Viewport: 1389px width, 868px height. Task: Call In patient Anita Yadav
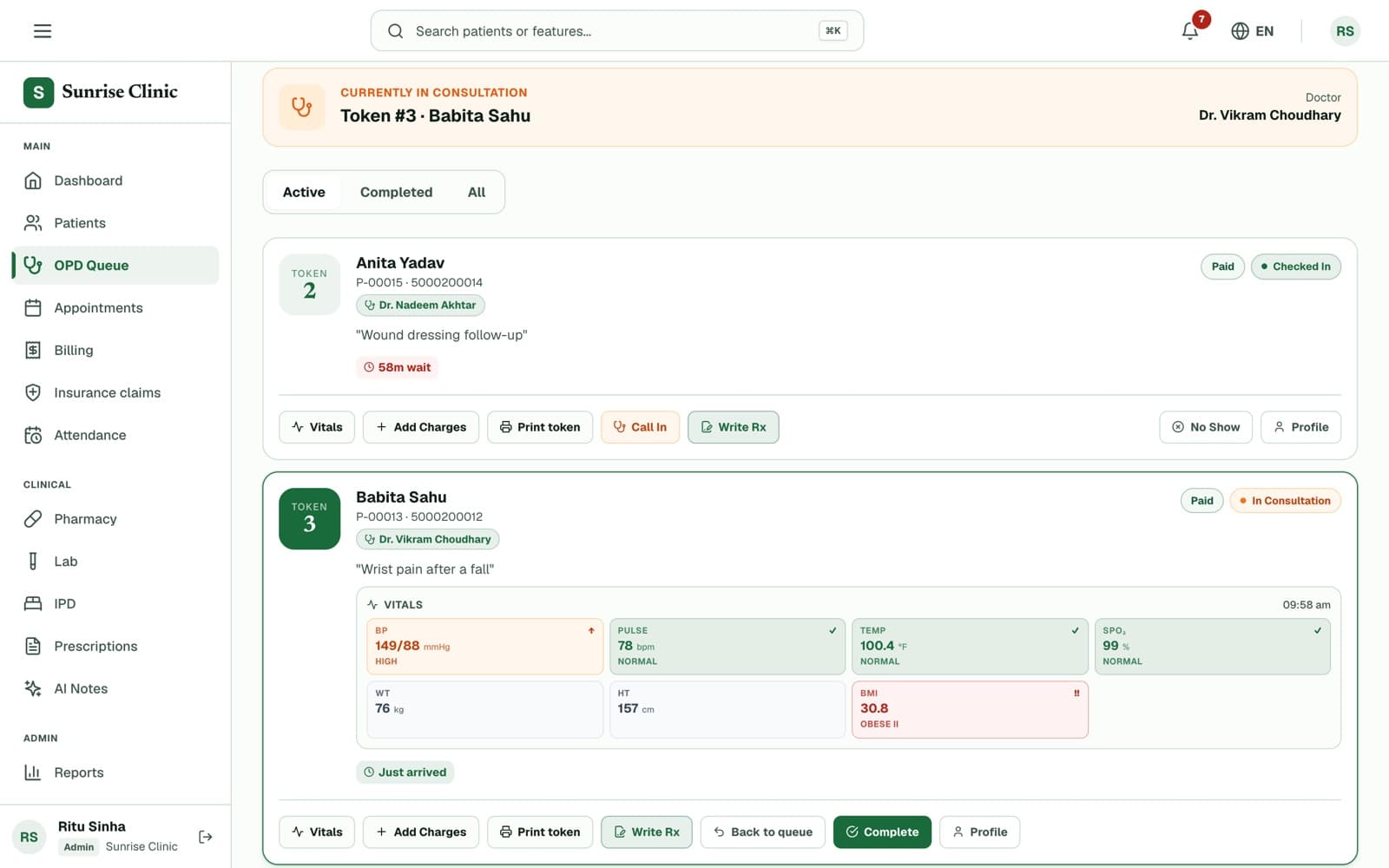click(x=640, y=427)
